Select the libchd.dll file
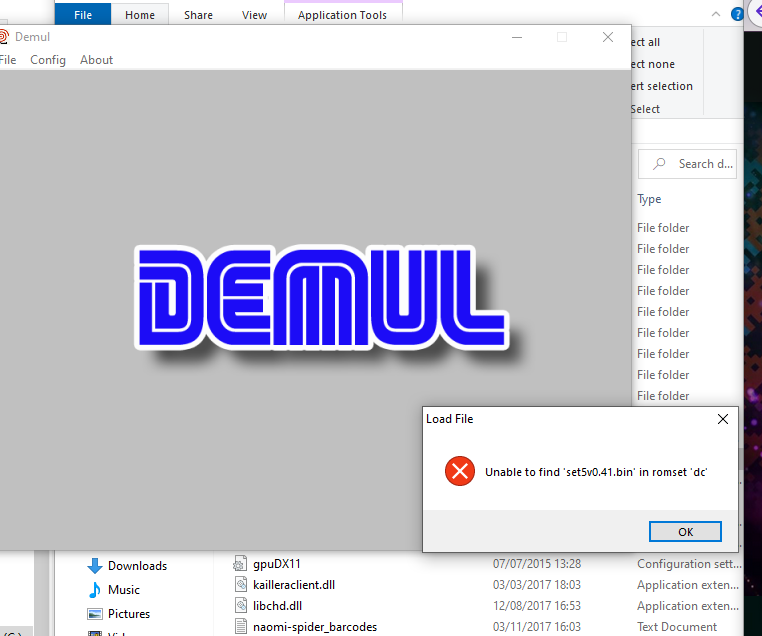Viewport: 762px width, 636px height. tap(277, 606)
